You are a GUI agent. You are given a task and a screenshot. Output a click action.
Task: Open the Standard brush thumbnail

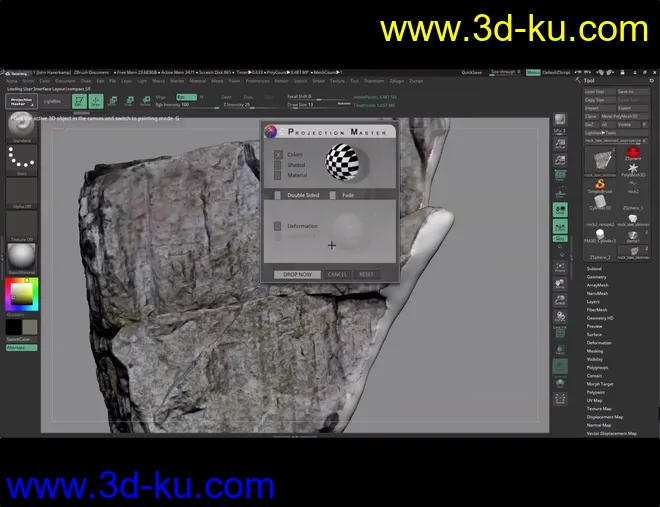21,127
